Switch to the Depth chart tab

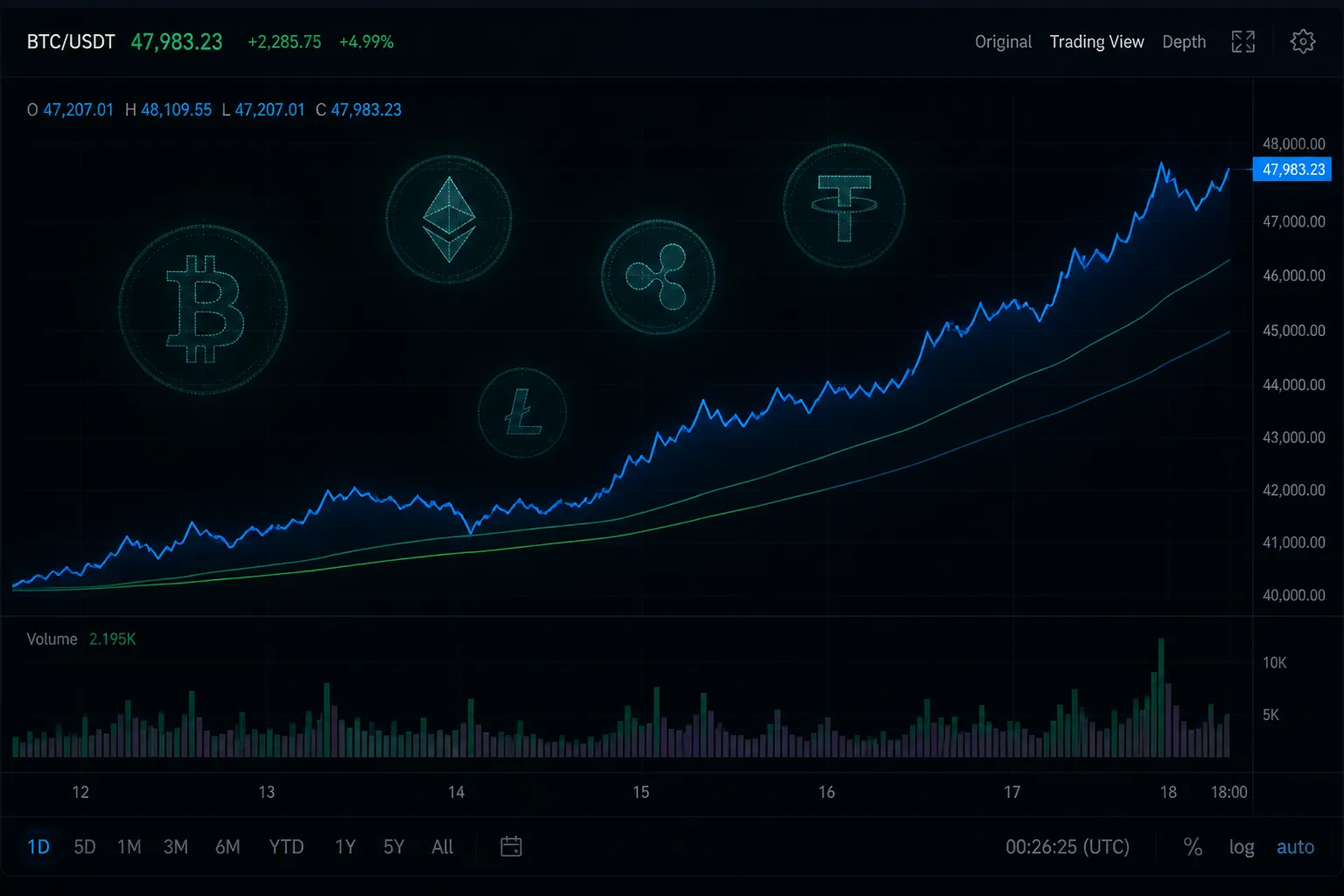tap(1184, 42)
